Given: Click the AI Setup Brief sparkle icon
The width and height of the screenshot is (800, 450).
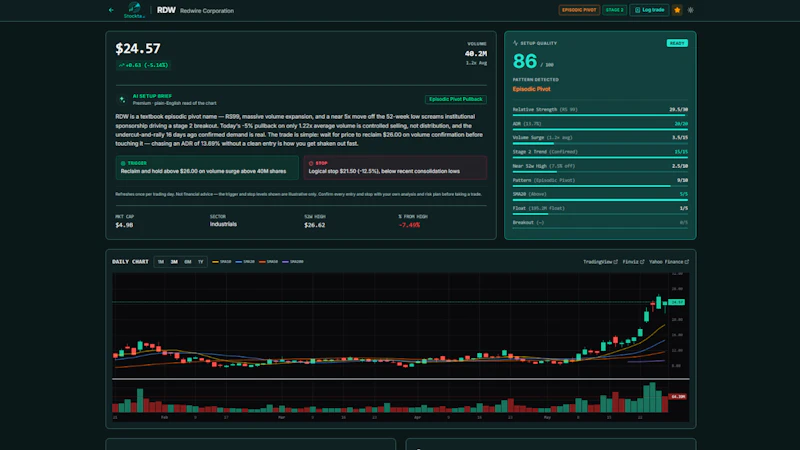Looking at the screenshot, I should (x=122, y=99).
